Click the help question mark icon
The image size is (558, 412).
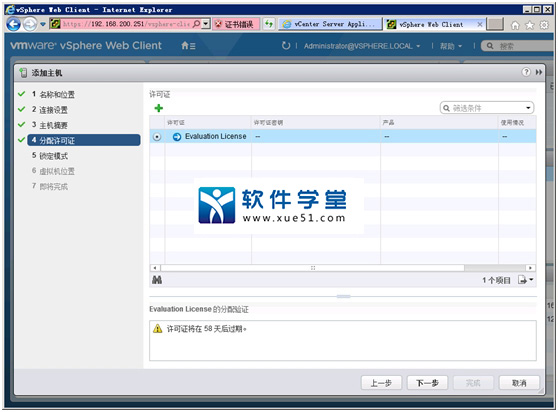pos(526,72)
